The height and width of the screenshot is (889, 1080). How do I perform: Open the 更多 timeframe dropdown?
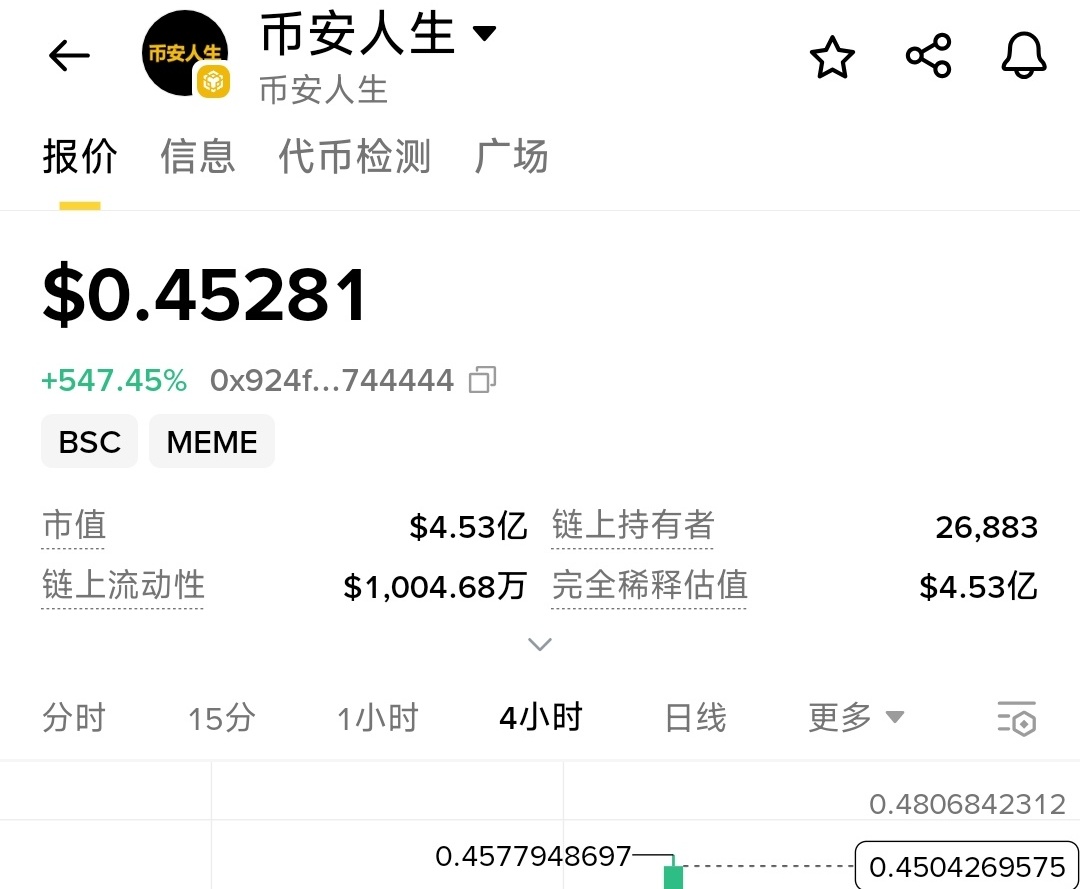pyautogui.click(x=855, y=718)
